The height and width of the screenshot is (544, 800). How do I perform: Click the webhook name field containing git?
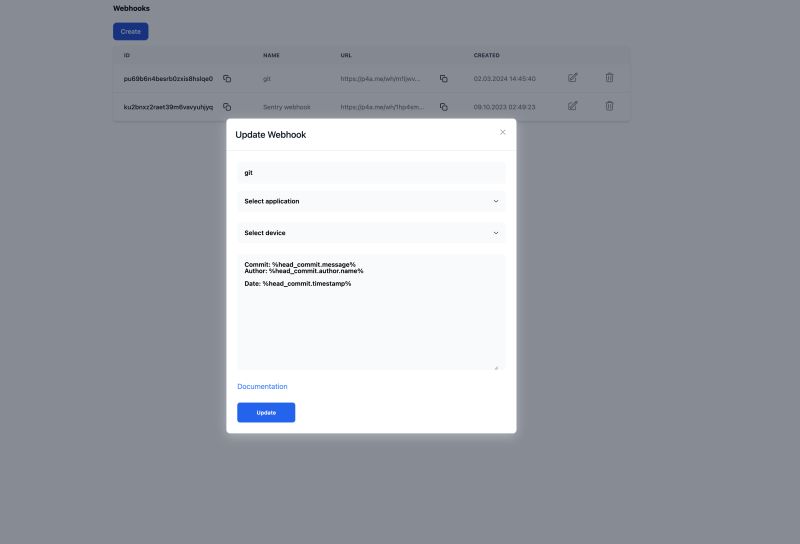coord(371,172)
